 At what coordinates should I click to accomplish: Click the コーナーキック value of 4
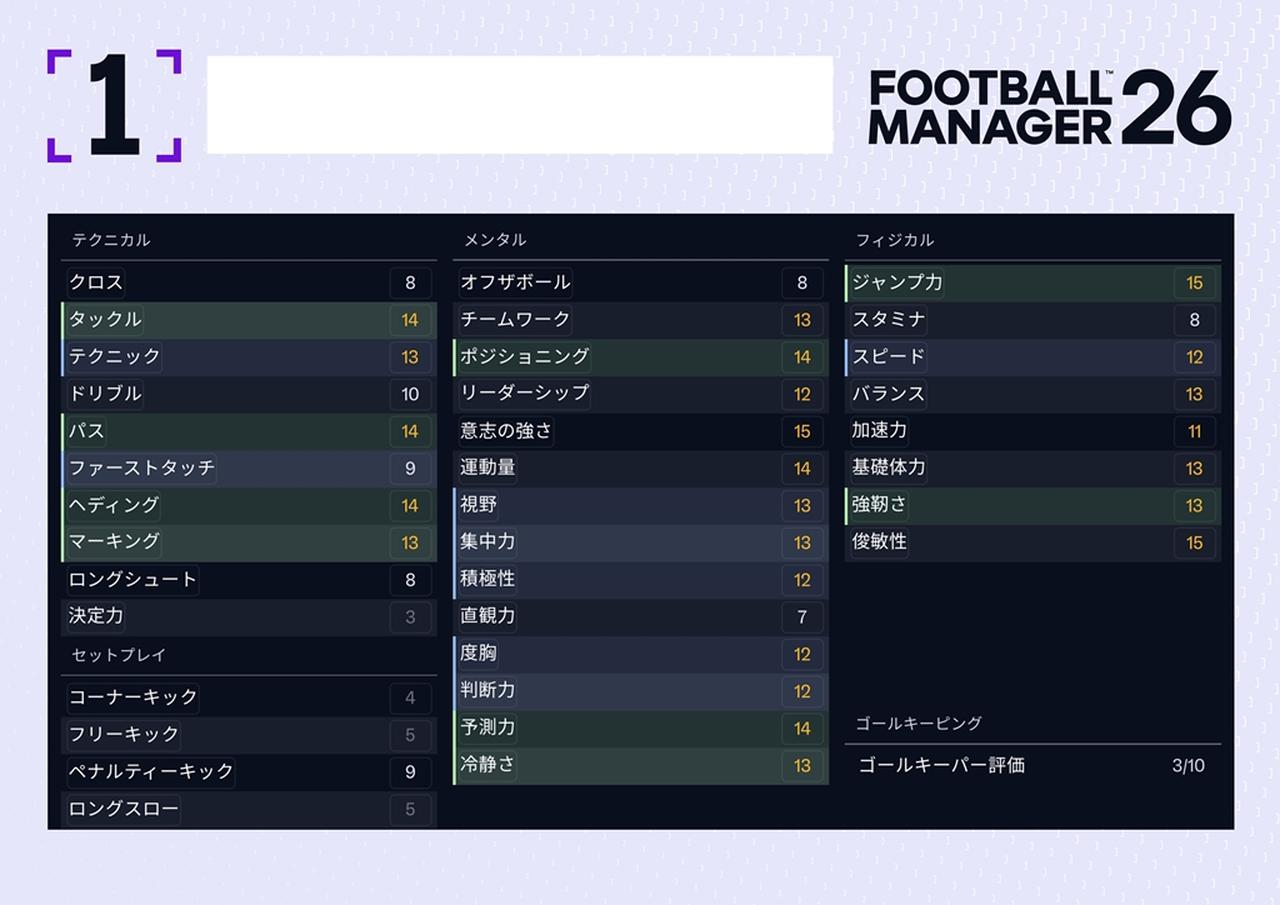[x=410, y=698]
